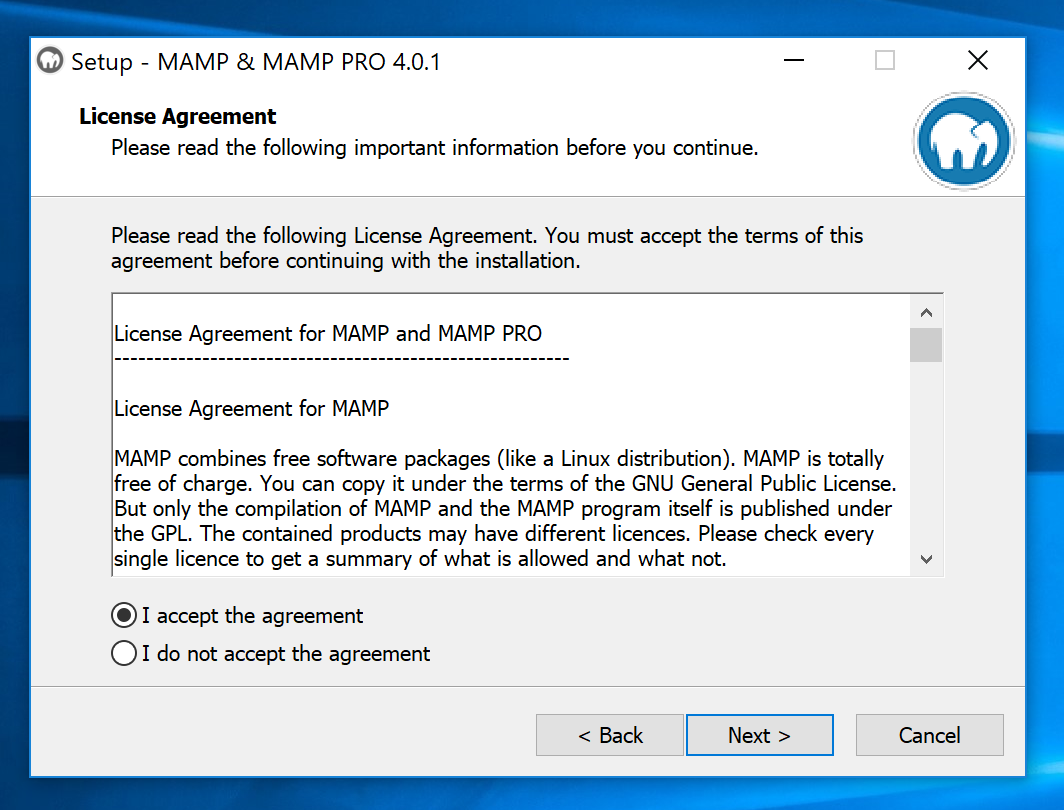Close the MAMP setup wizard
Viewport: 1064px width, 810px height.
[977, 60]
